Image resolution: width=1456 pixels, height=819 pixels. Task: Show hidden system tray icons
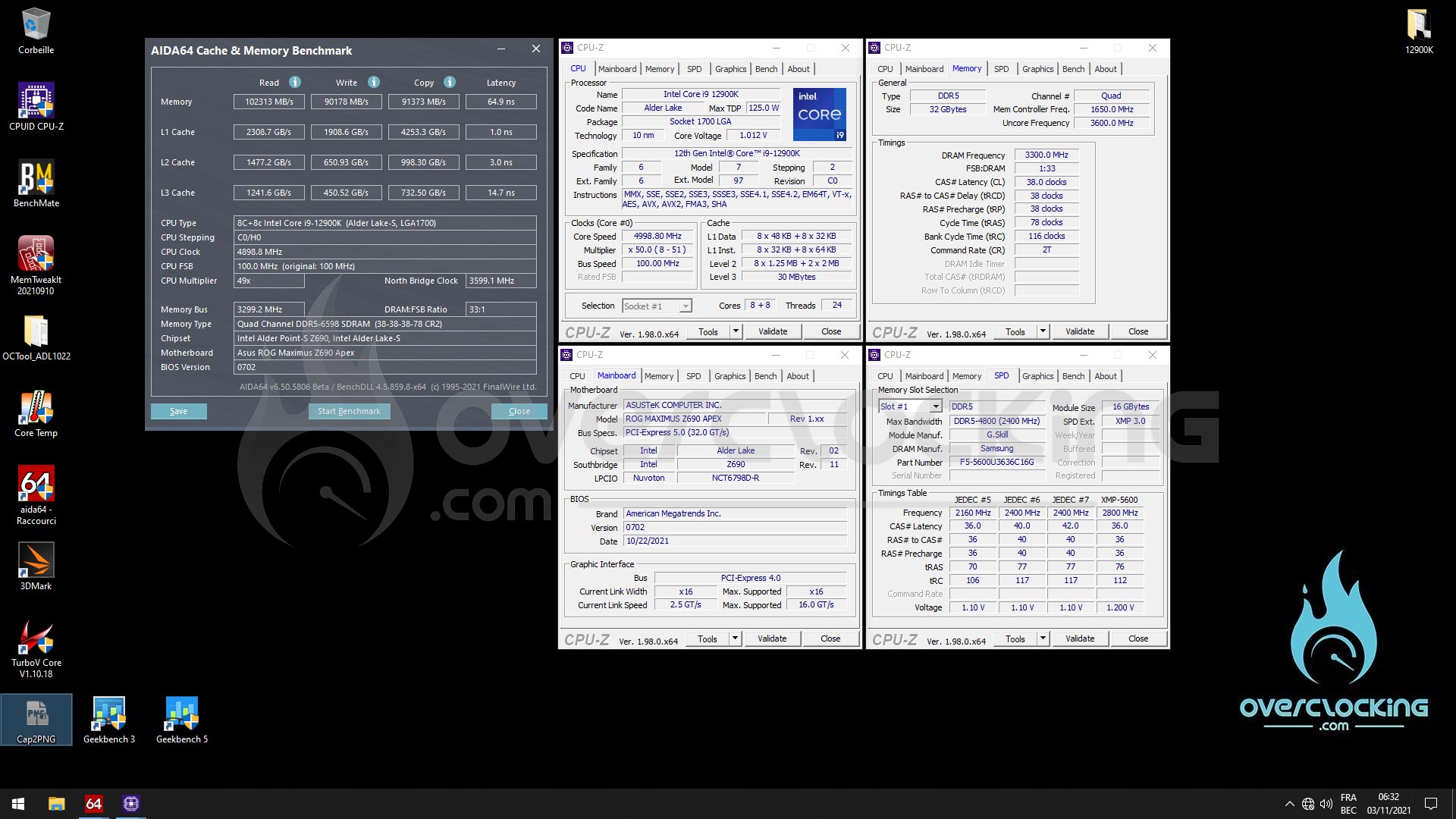[1289, 804]
